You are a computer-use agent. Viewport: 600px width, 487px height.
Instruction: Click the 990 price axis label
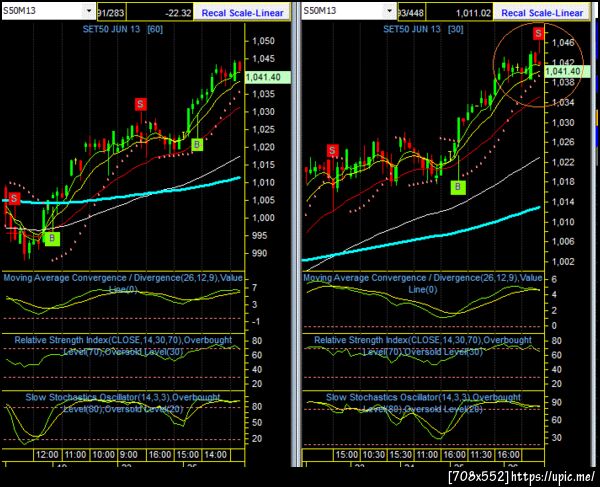[259, 253]
